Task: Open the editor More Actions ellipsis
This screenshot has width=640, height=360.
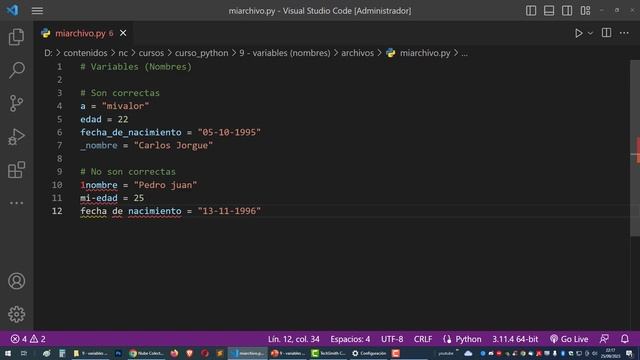Action: click(x=624, y=33)
